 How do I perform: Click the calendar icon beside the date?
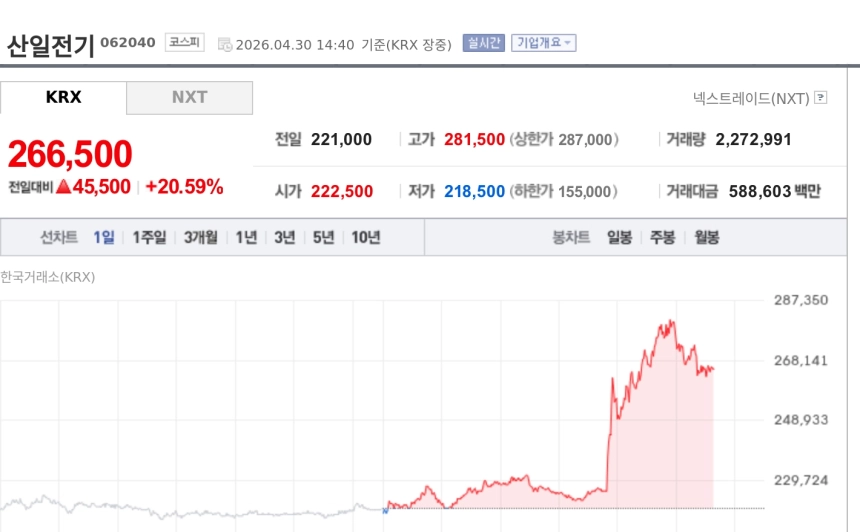pos(224,44)
